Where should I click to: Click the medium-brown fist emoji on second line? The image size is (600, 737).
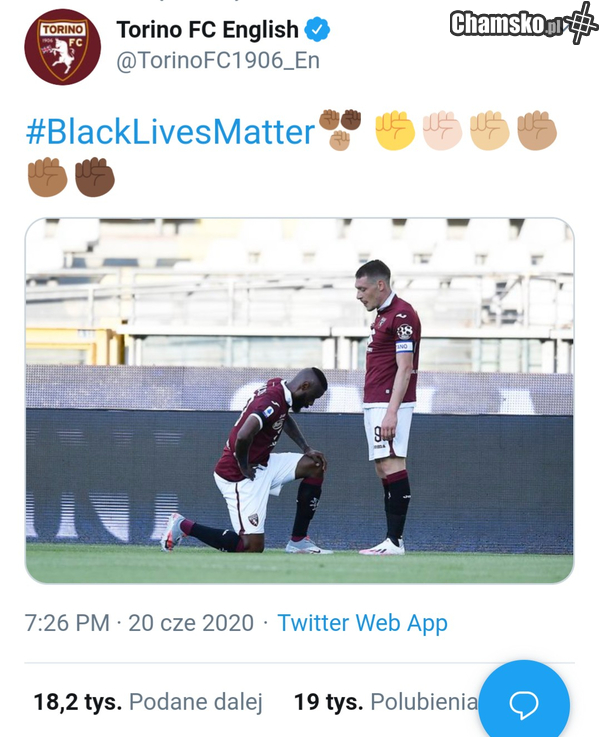pyautogui.click(x=47, y=177)
